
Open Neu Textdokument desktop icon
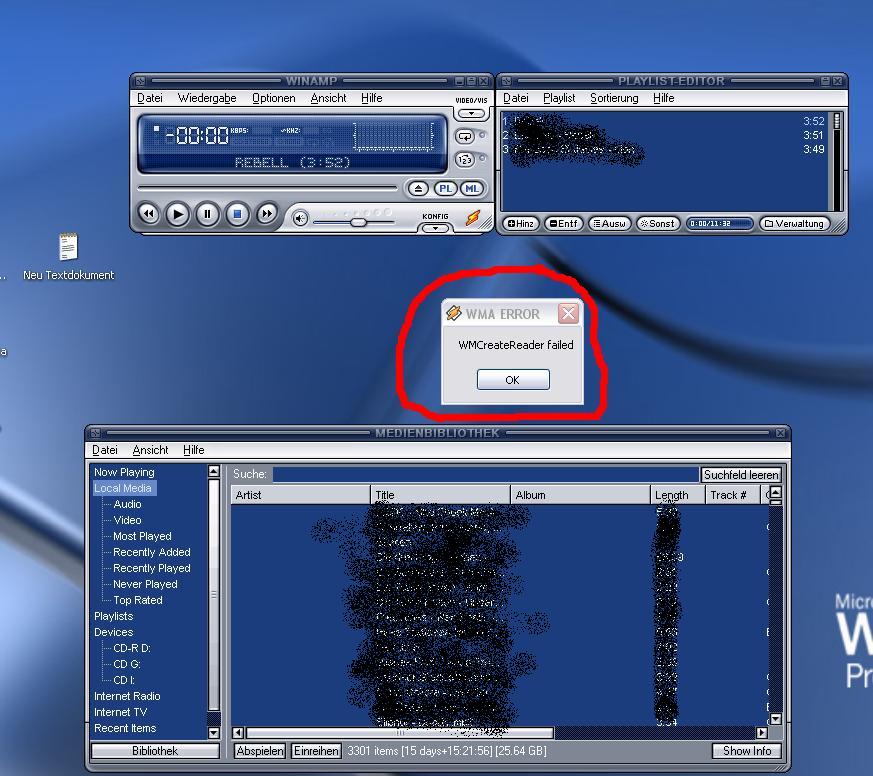coord(68,257)
